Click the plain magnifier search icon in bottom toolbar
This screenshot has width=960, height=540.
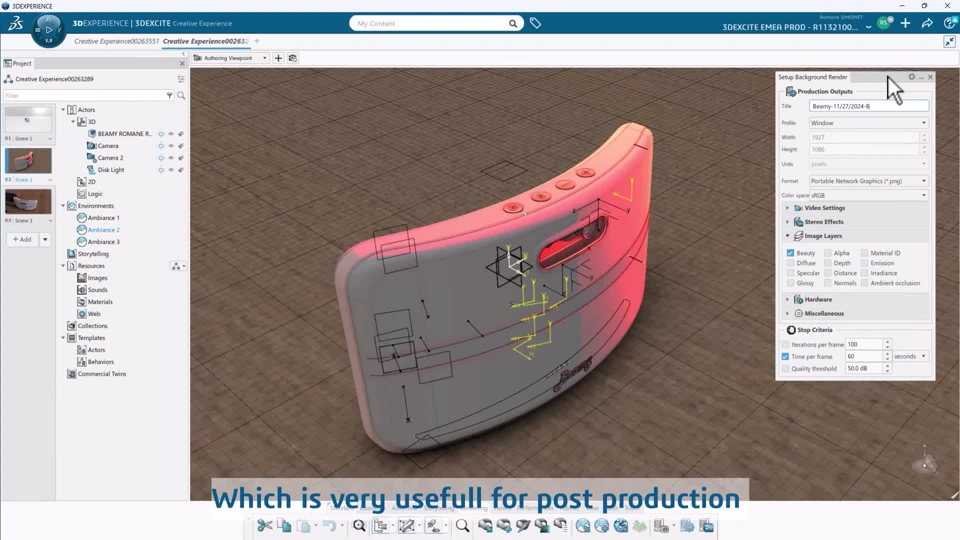tap(462, 526)
